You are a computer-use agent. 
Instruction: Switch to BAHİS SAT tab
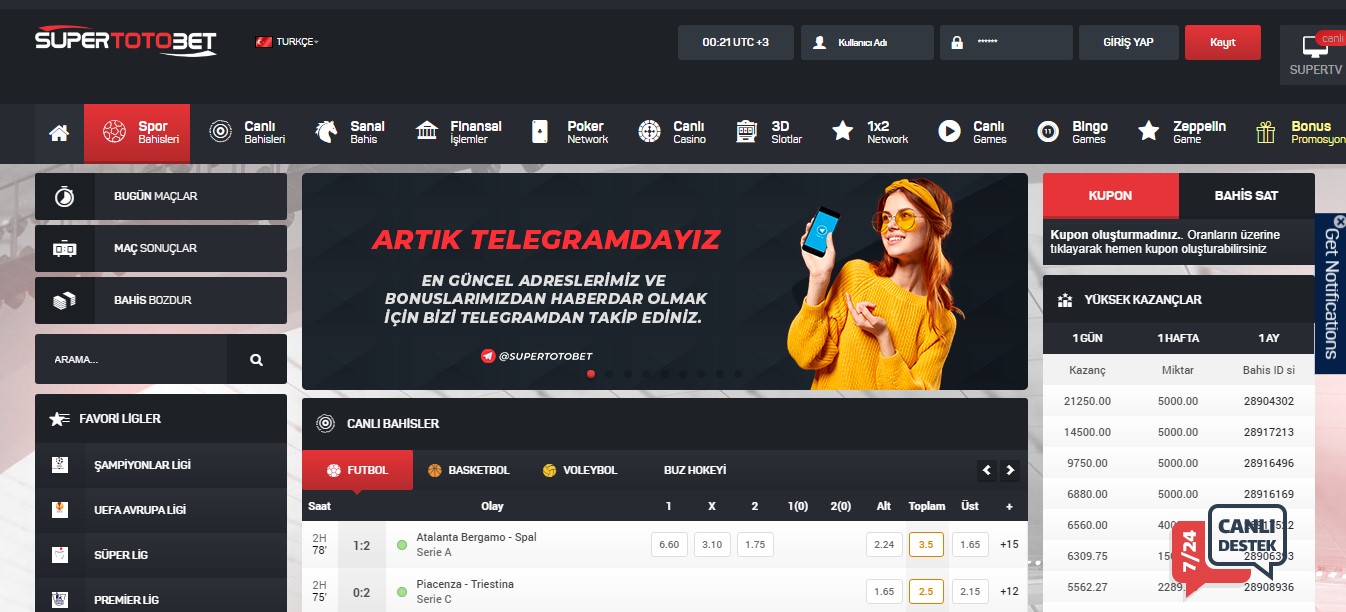click(1247, 196)
